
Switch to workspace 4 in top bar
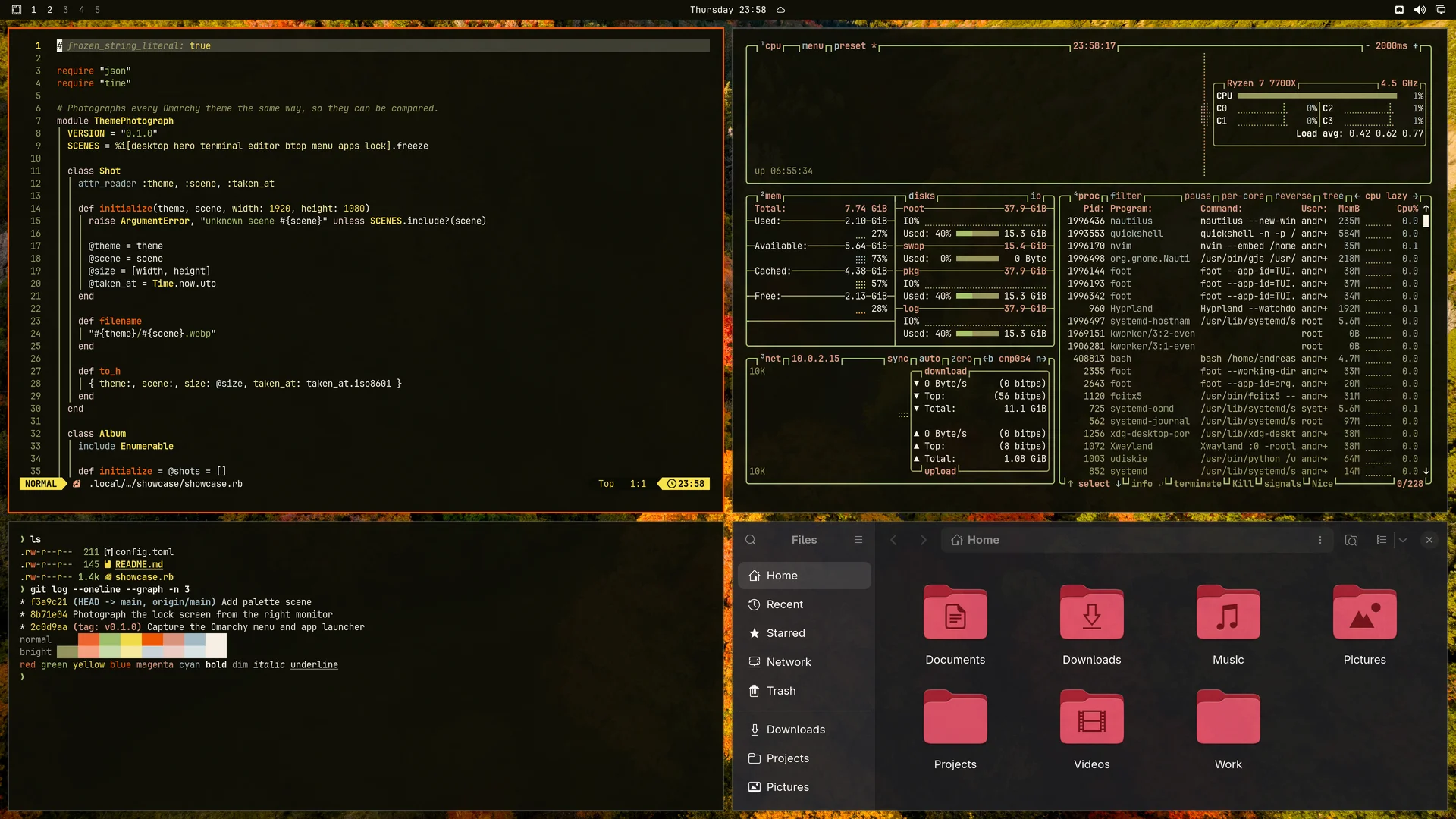81,10
